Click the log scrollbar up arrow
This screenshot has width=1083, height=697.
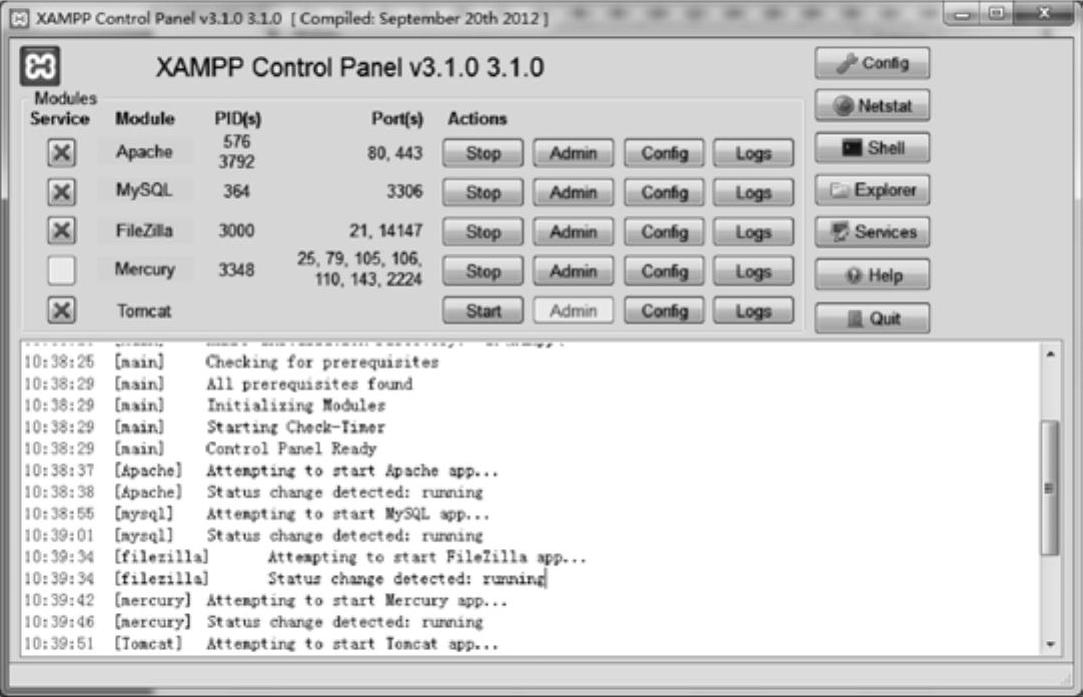(x=1051, y=354)
